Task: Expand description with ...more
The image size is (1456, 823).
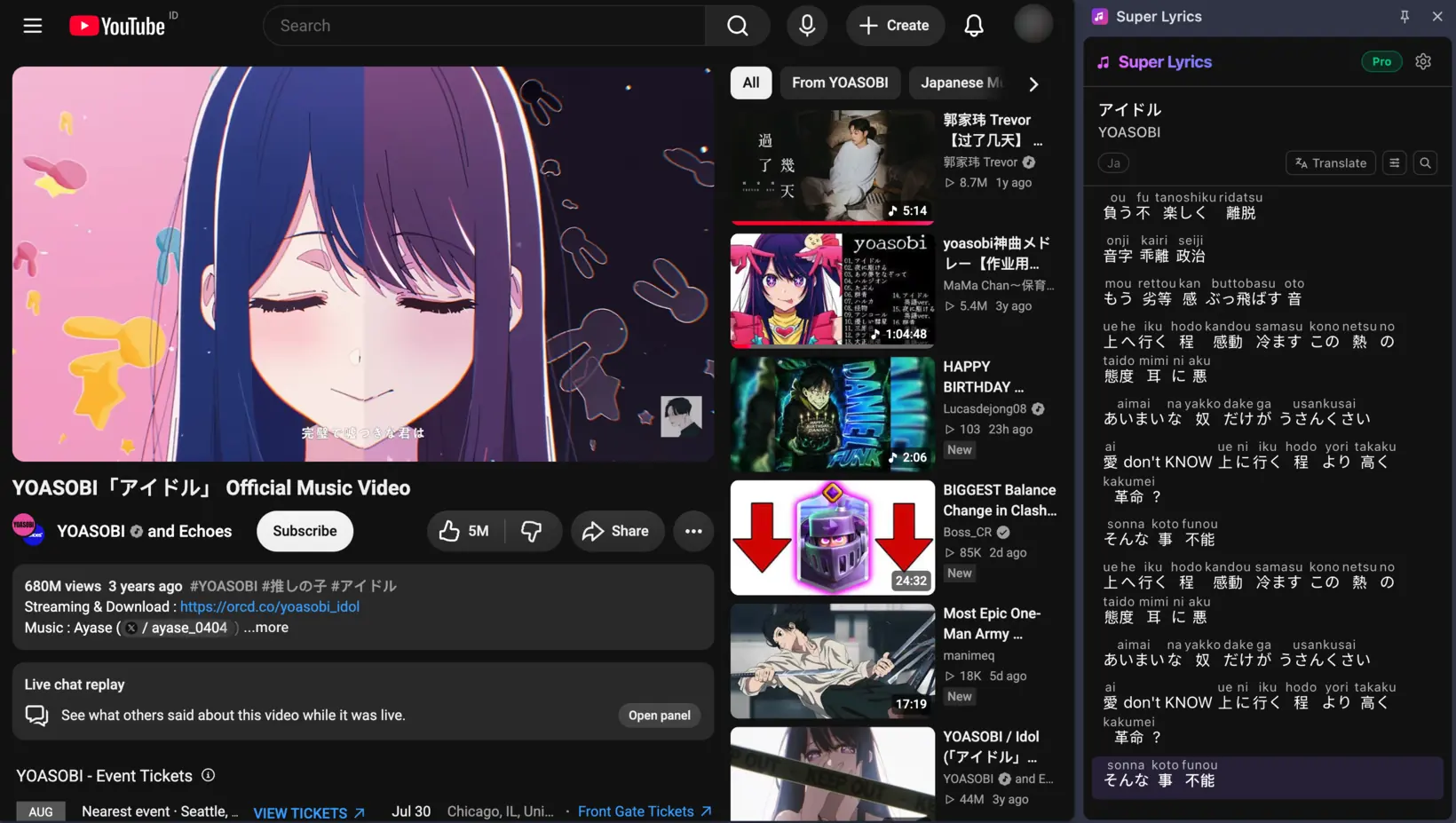Action: [x=266, y=627]
